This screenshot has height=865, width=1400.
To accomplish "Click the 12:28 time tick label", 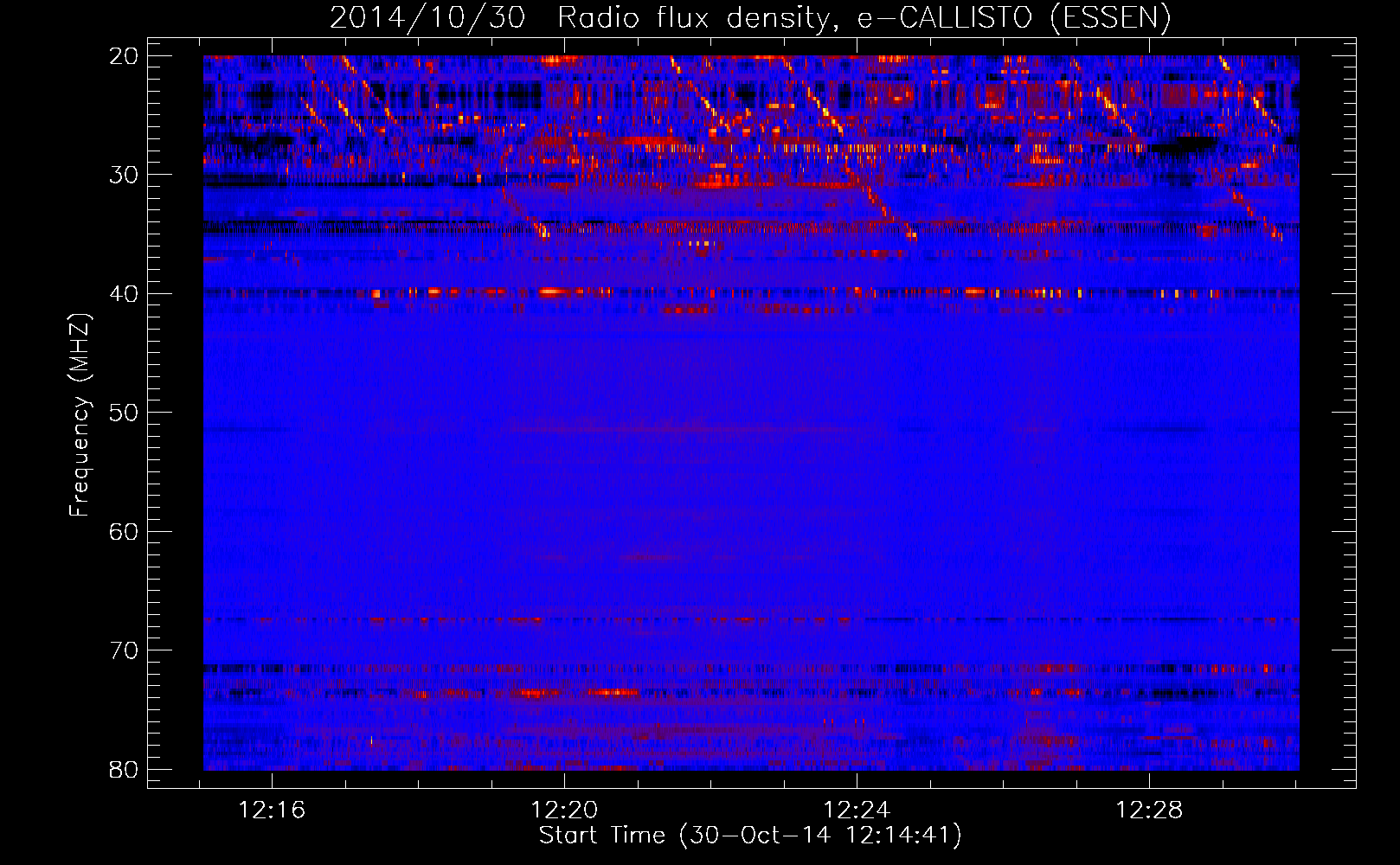I will click(x=1149, y=811).
